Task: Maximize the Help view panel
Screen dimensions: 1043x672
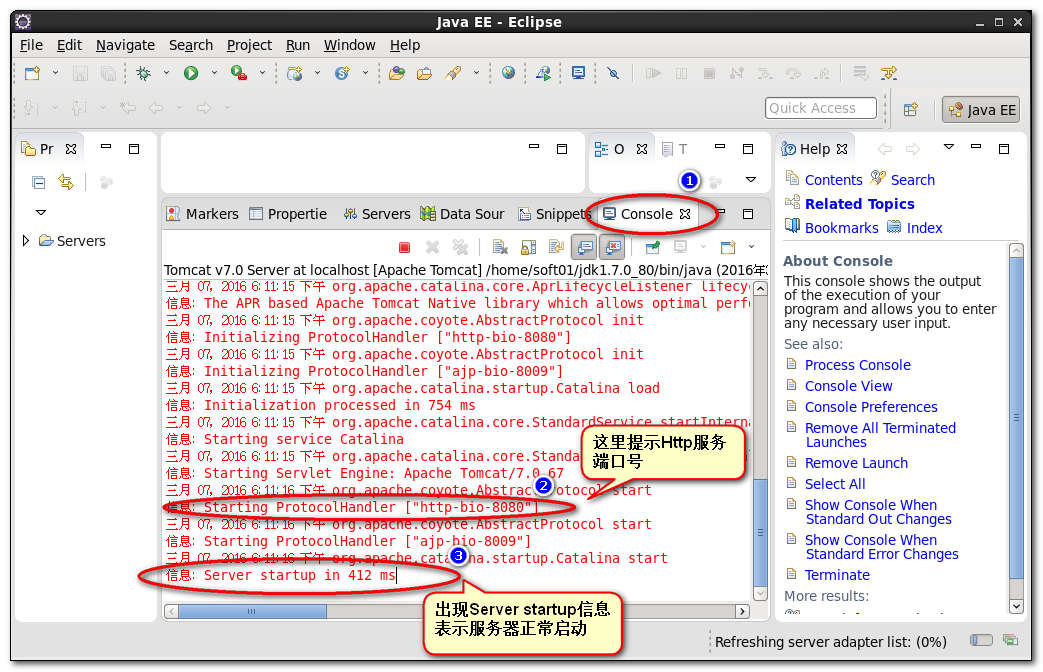Action: click(1004, 148)
